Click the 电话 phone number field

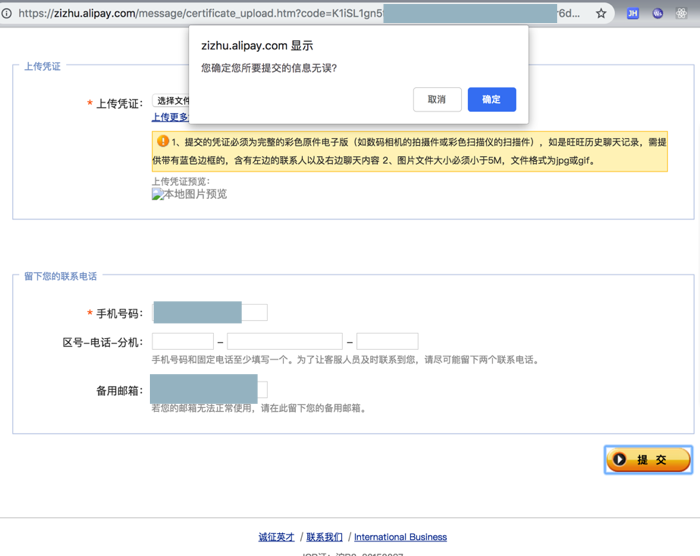point(285,341)
